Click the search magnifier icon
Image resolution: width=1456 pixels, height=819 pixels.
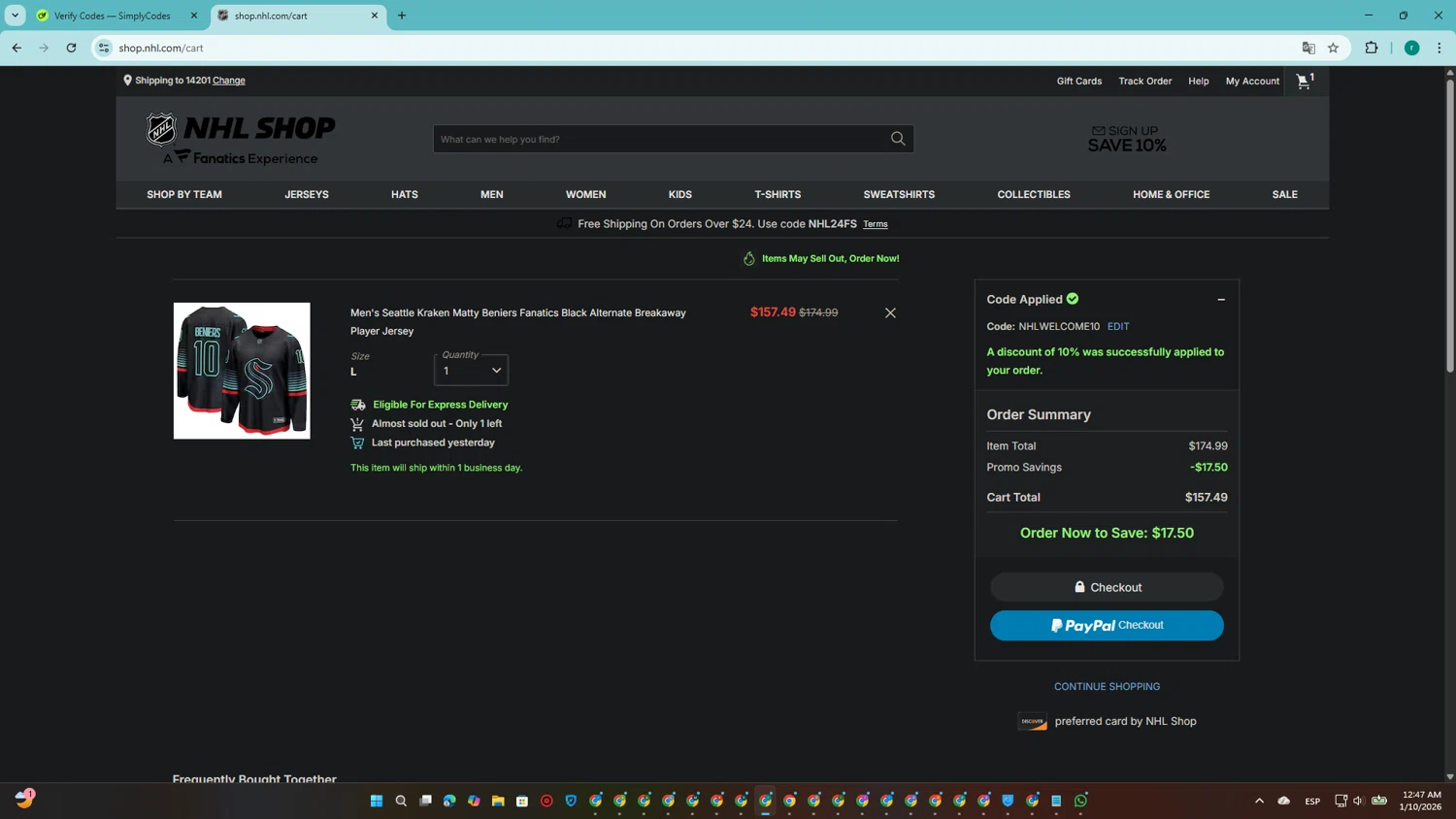[898, 139]
